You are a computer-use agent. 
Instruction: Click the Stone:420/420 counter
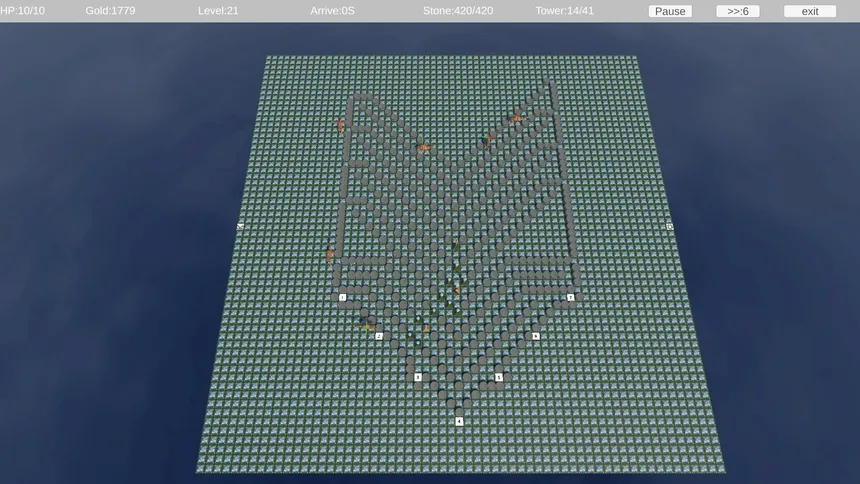458,10
